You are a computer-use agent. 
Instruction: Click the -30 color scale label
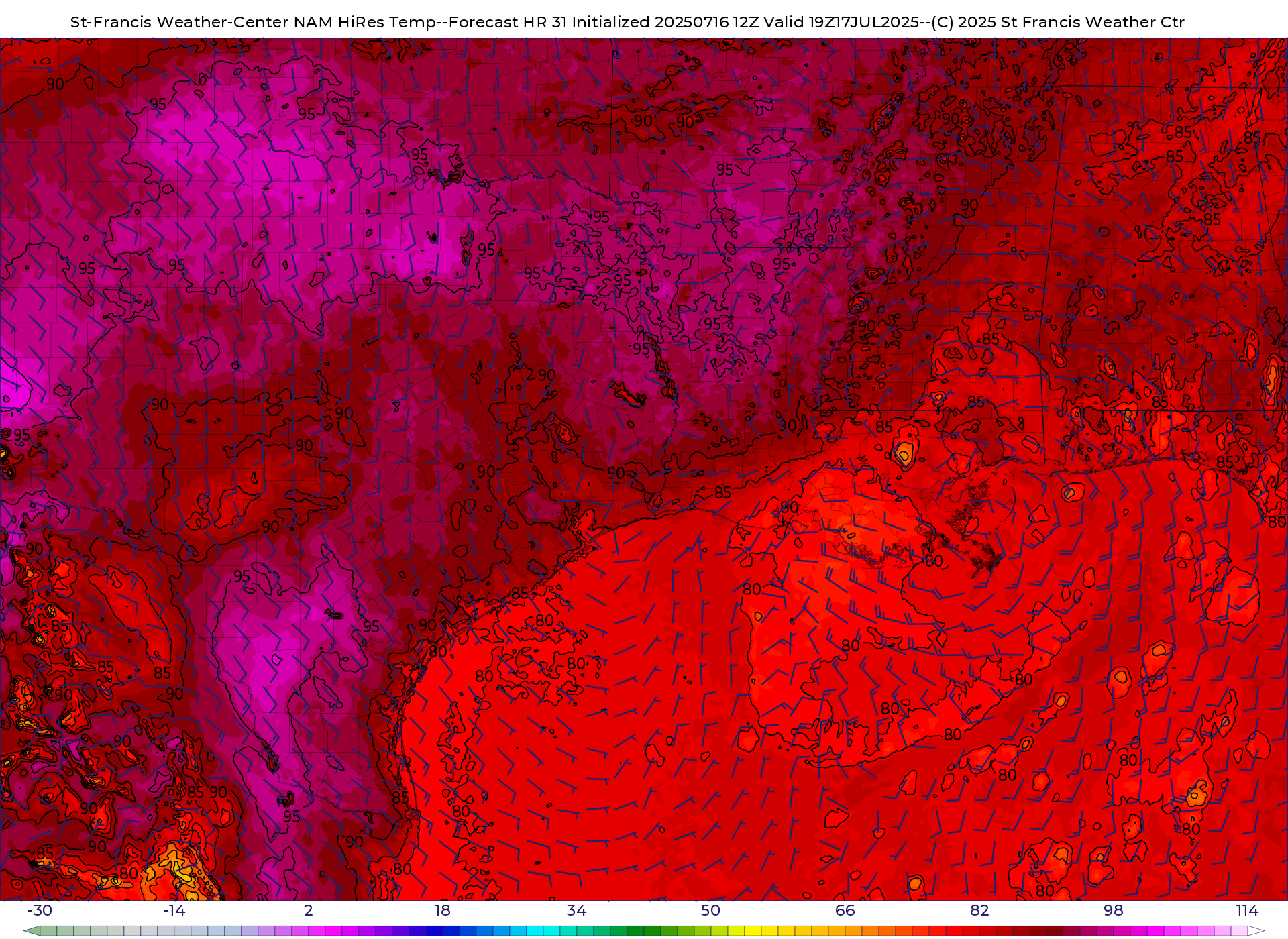[x=40, y=910]
